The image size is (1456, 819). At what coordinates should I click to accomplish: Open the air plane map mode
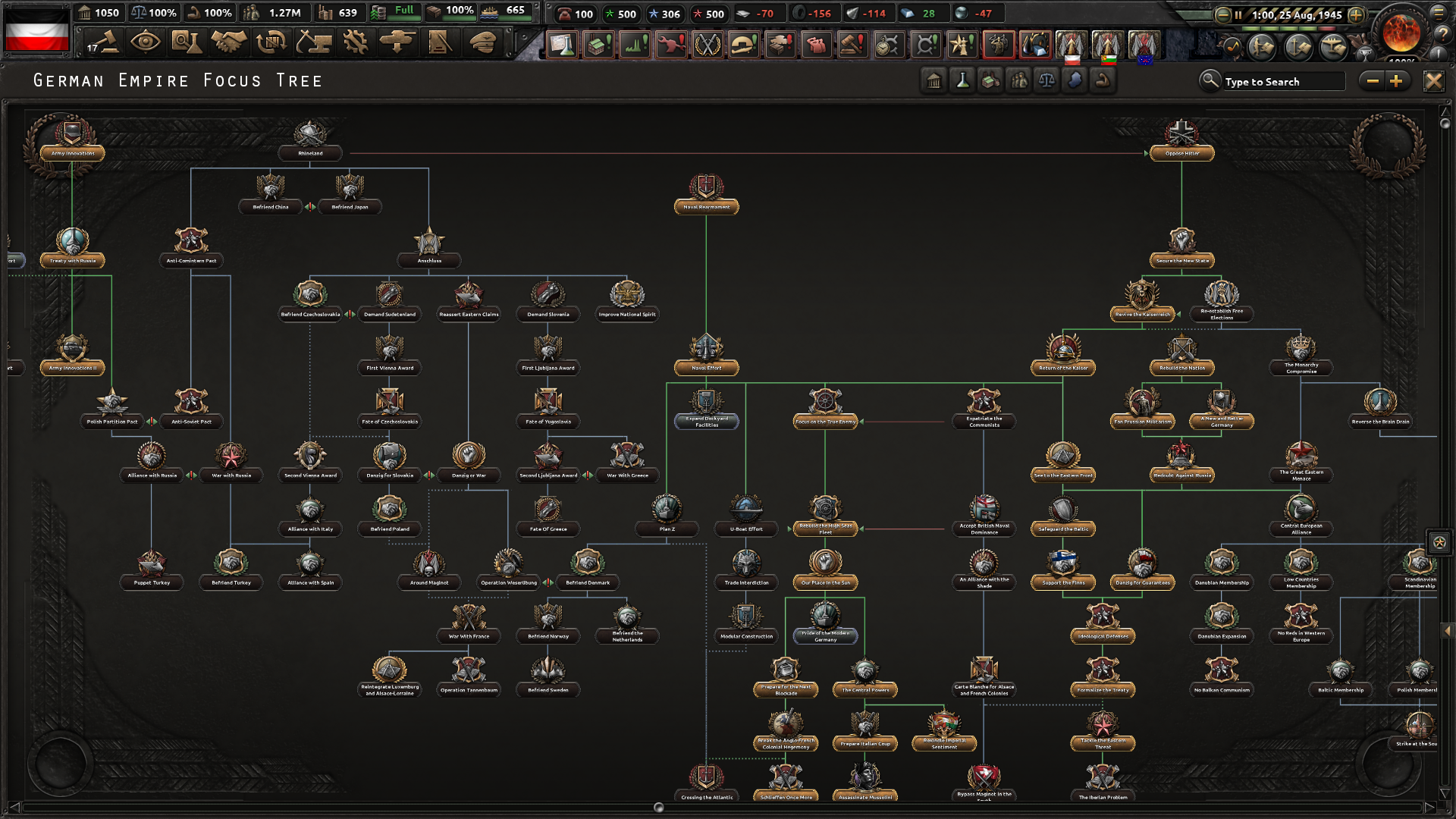(x=1334, y=48)
